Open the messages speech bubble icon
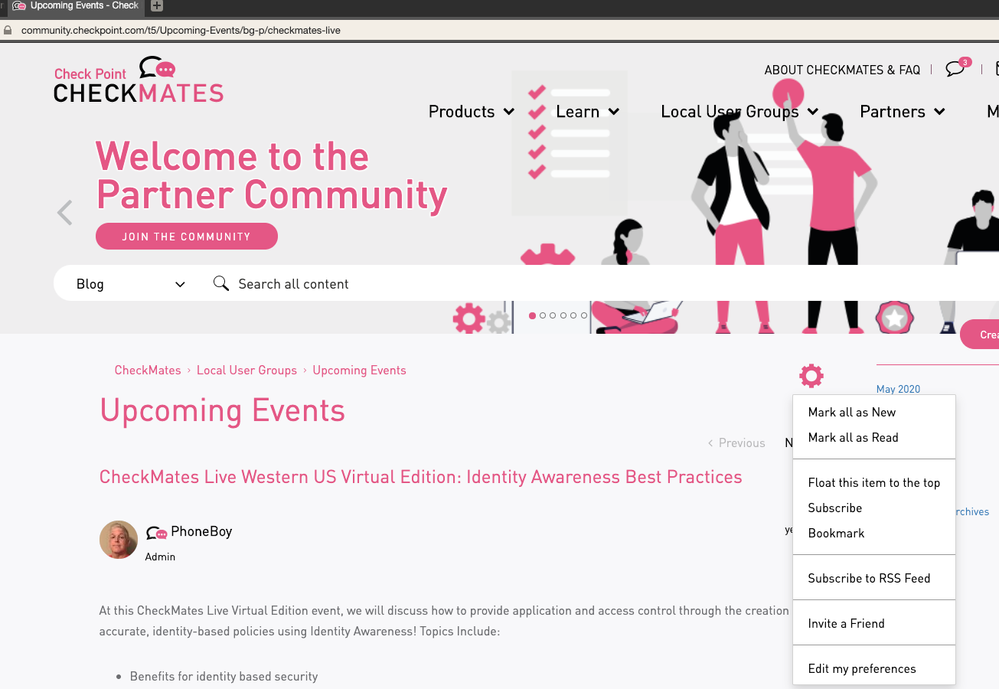This screenshot has width=999, height=689. (x=957, y=67)
